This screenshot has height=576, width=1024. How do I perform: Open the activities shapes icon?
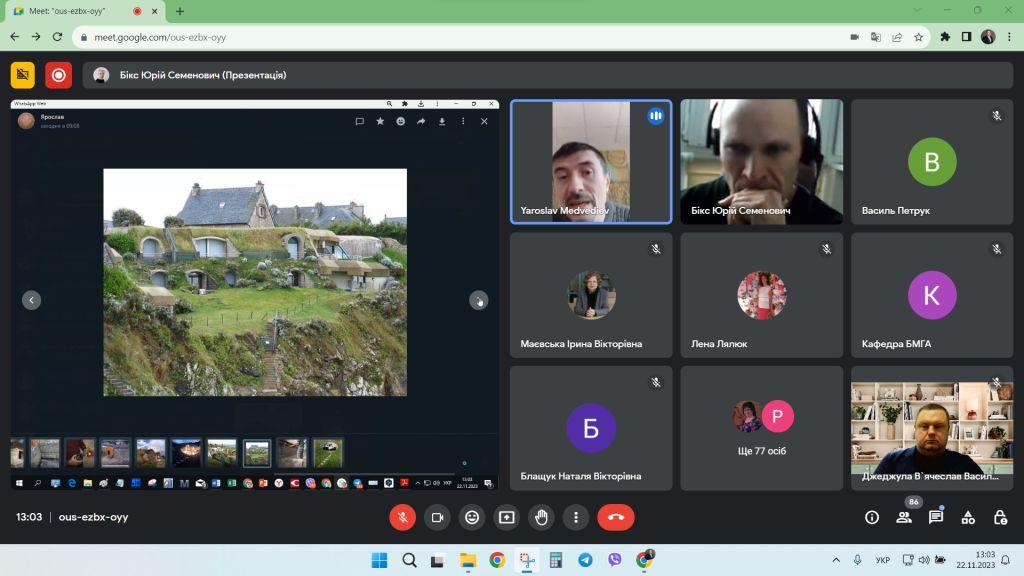click(x=968, y=517)
